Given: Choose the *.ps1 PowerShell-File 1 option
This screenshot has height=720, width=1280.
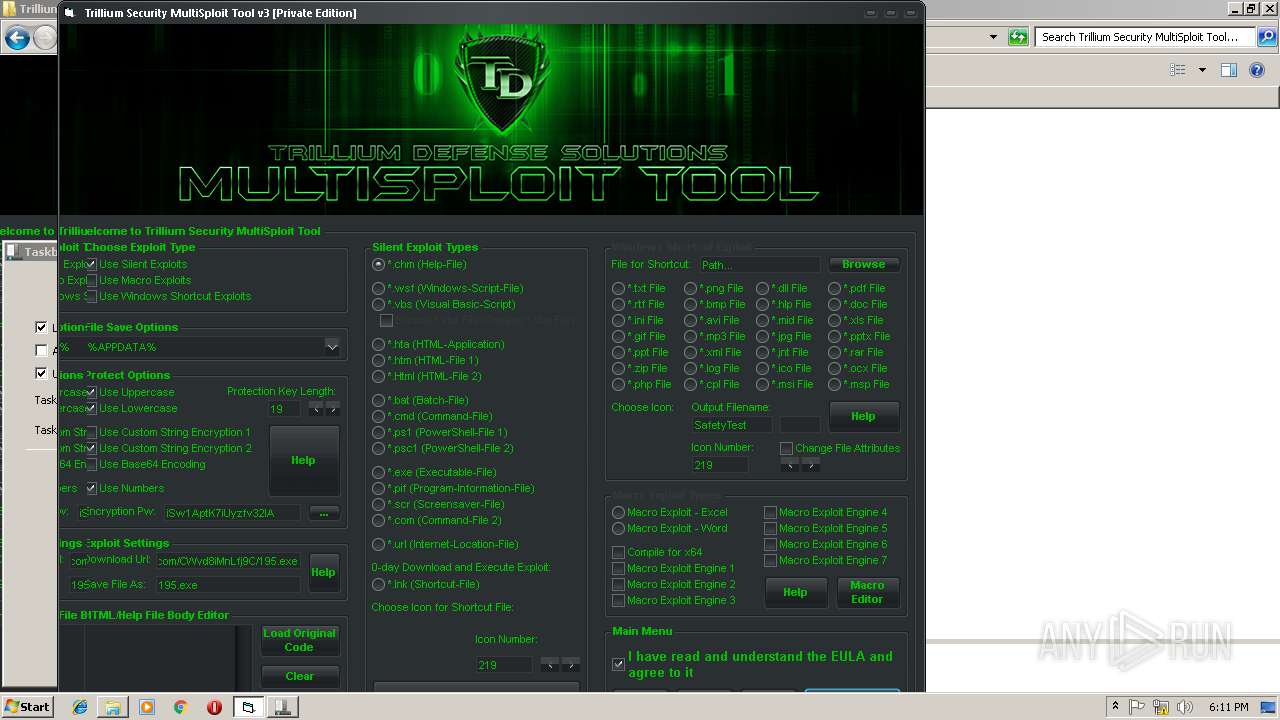Looking at the screenshot, I should (378, 433).
